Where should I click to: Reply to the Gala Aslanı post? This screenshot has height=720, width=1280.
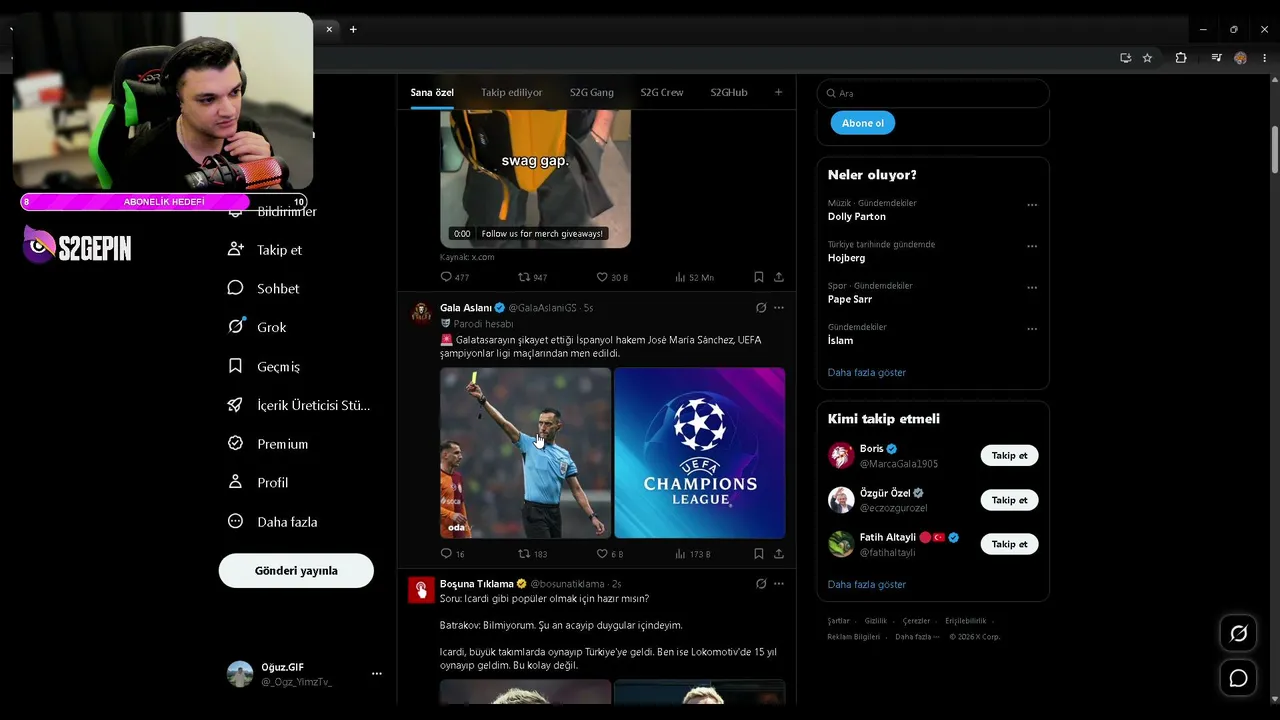click(x=446, y=553)
